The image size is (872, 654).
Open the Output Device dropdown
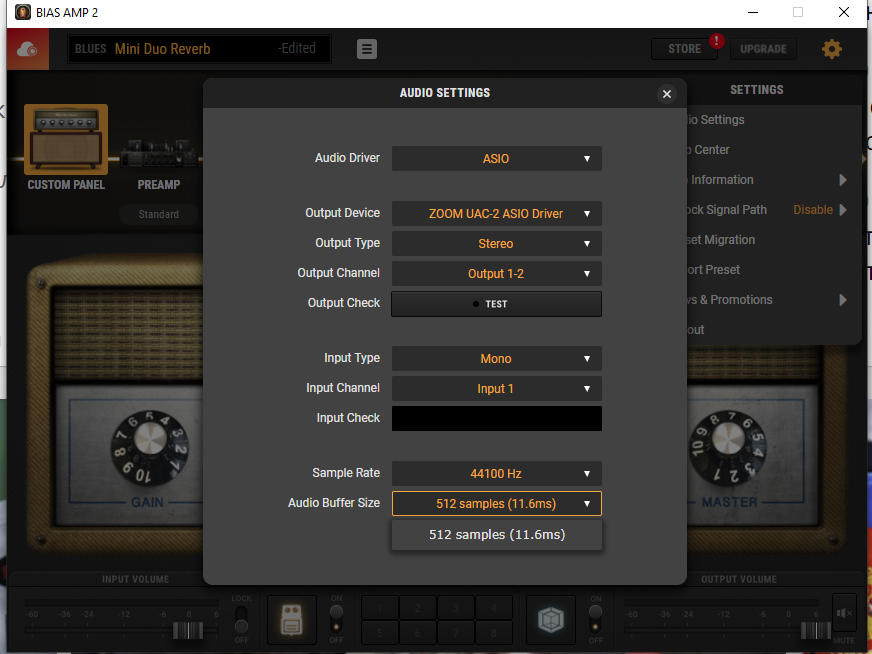click(497, 214)
